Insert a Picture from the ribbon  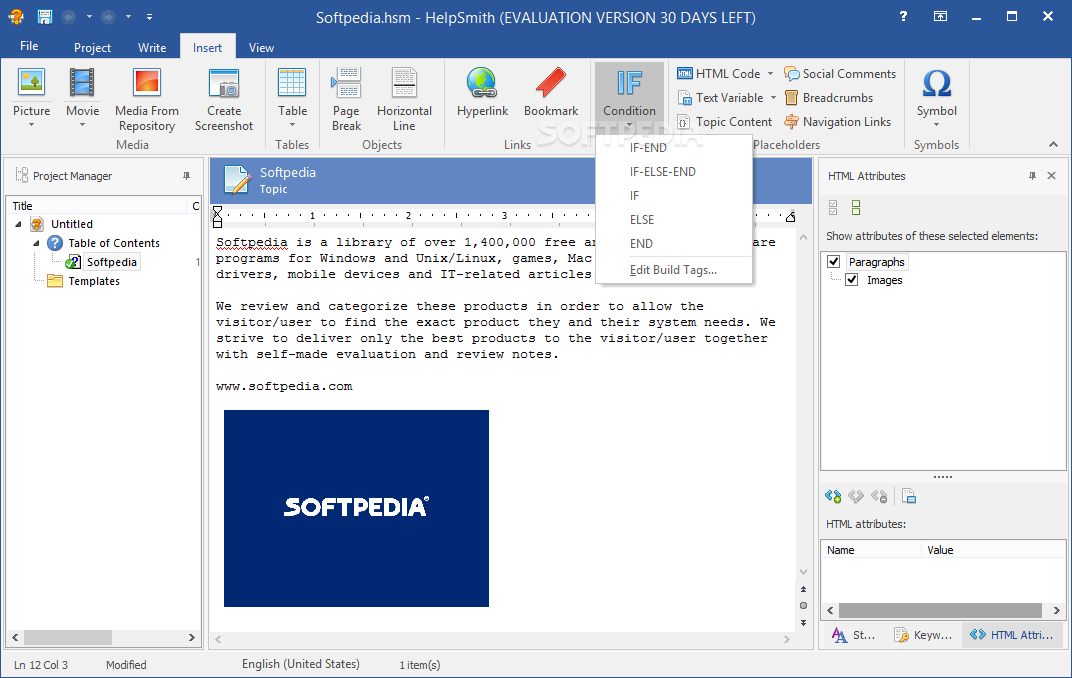pos(31,97)
